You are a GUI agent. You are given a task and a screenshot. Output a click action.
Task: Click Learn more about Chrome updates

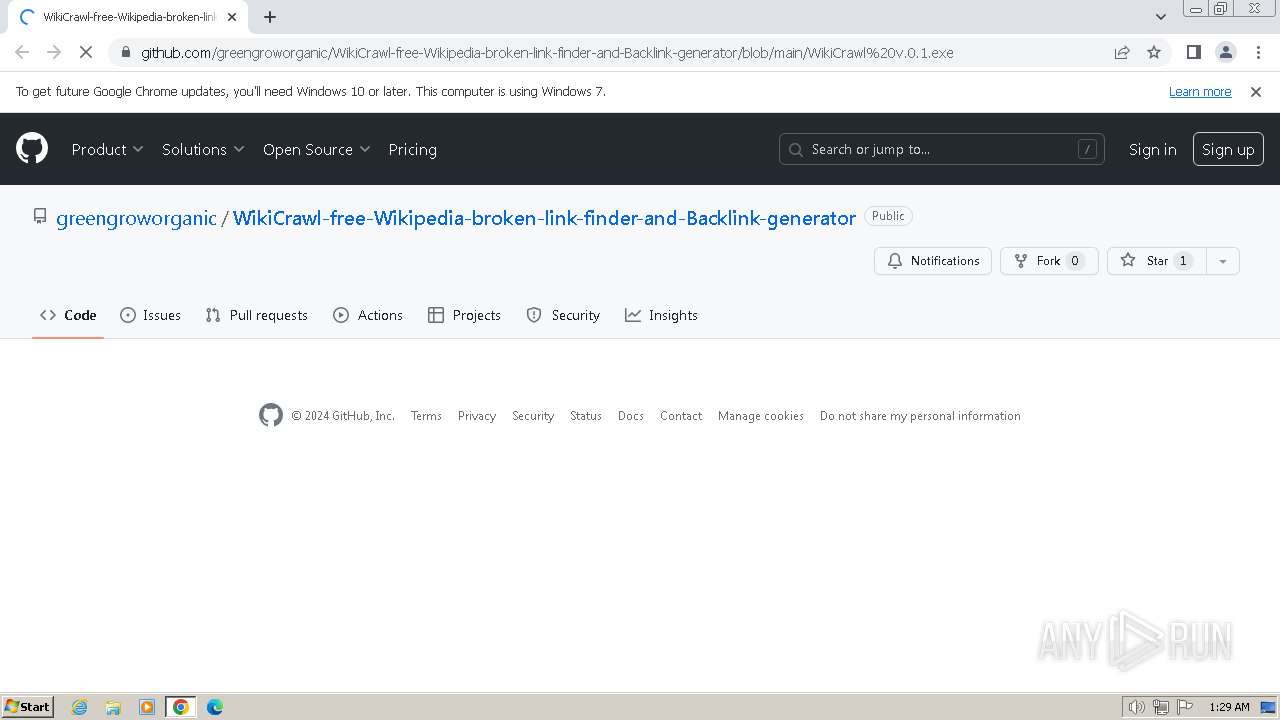coord(1200,92)
